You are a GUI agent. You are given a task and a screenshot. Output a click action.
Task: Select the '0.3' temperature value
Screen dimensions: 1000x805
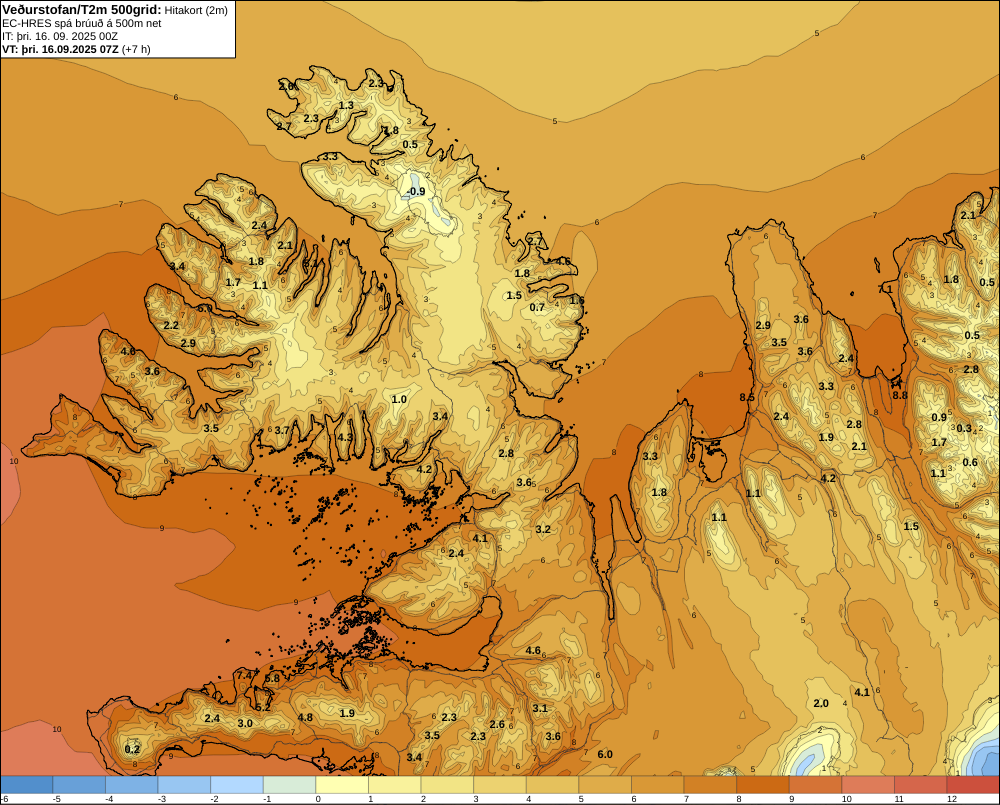[964, 429]
